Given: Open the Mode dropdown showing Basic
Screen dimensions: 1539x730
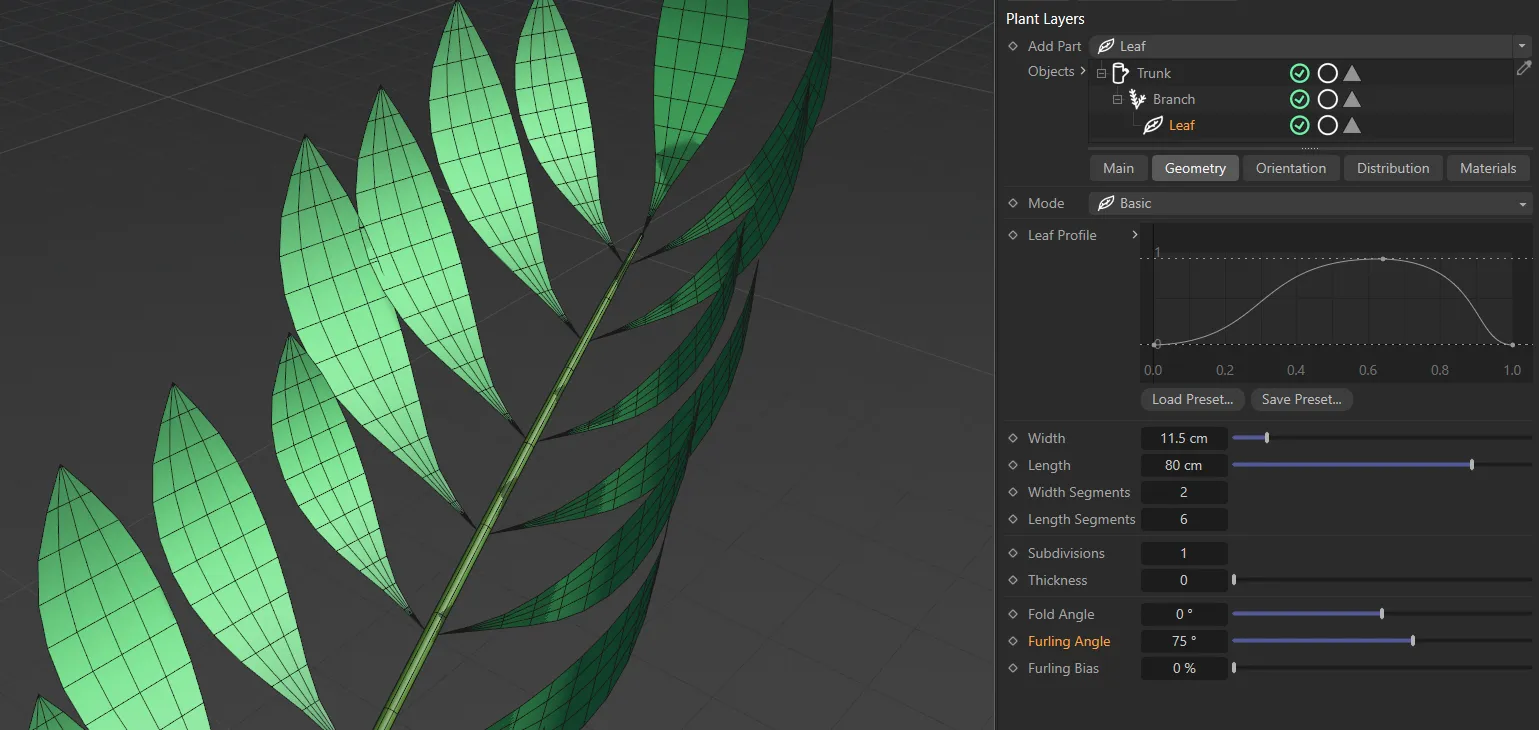Looking at the screenshot, I should (1521, 203).
